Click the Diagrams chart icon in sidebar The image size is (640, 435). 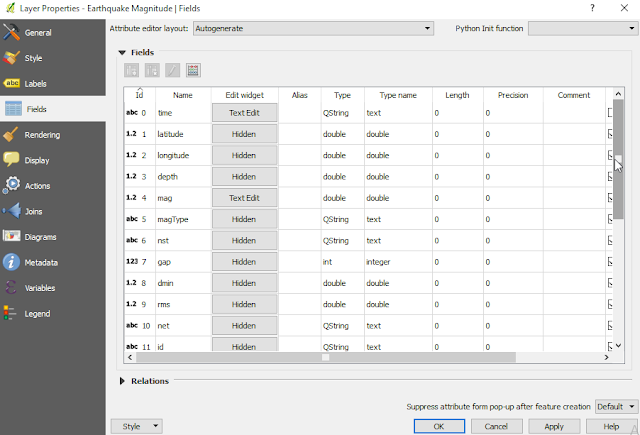tap(11, 236)
